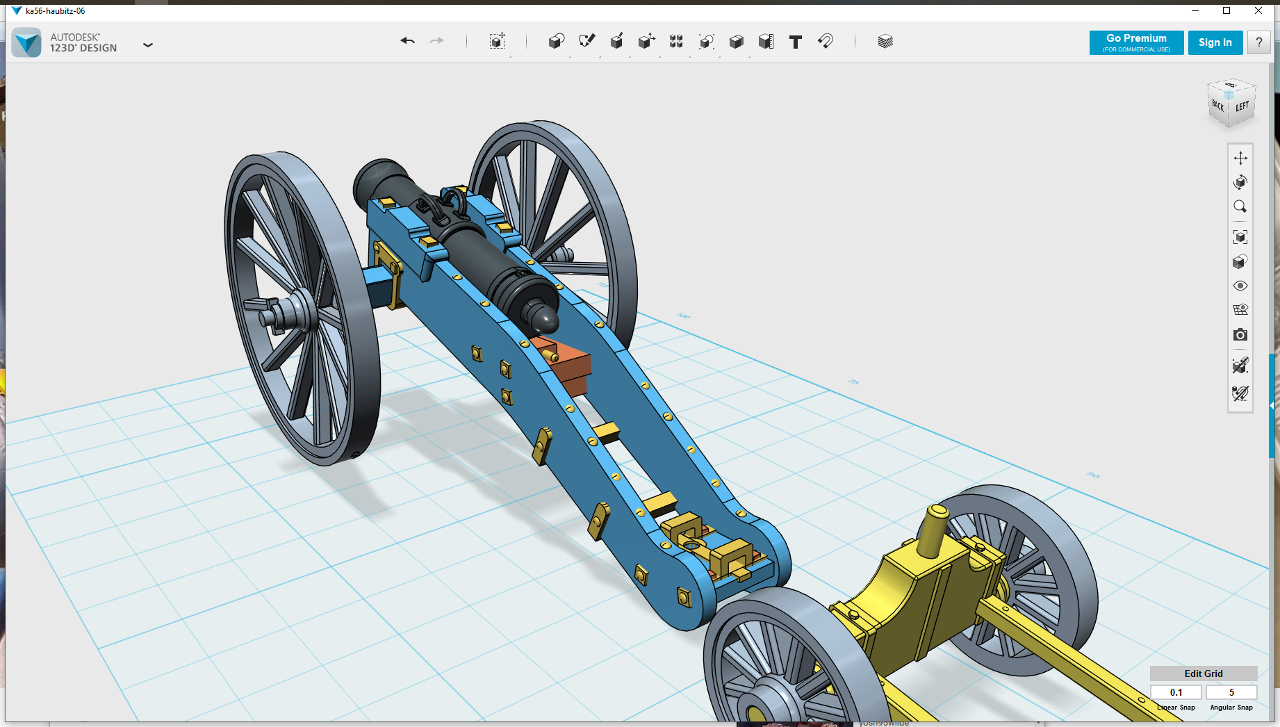This screenshot has width=1280, height=727.
Task: Click the Sign In button
Action: [1215, 42]
